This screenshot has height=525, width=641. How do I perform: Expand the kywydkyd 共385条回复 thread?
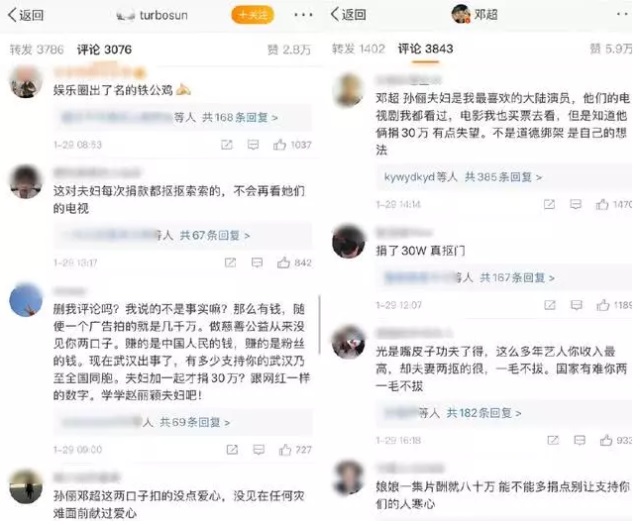(463, 177)
